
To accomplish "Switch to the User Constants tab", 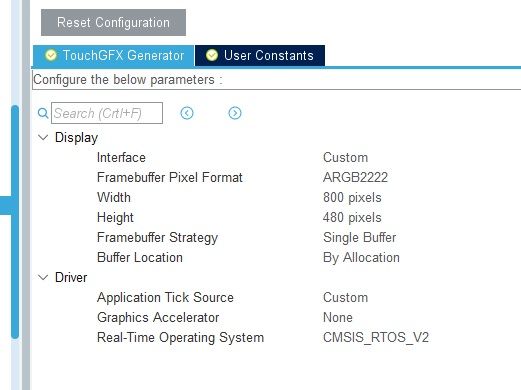I will click(x=260, y=55).
